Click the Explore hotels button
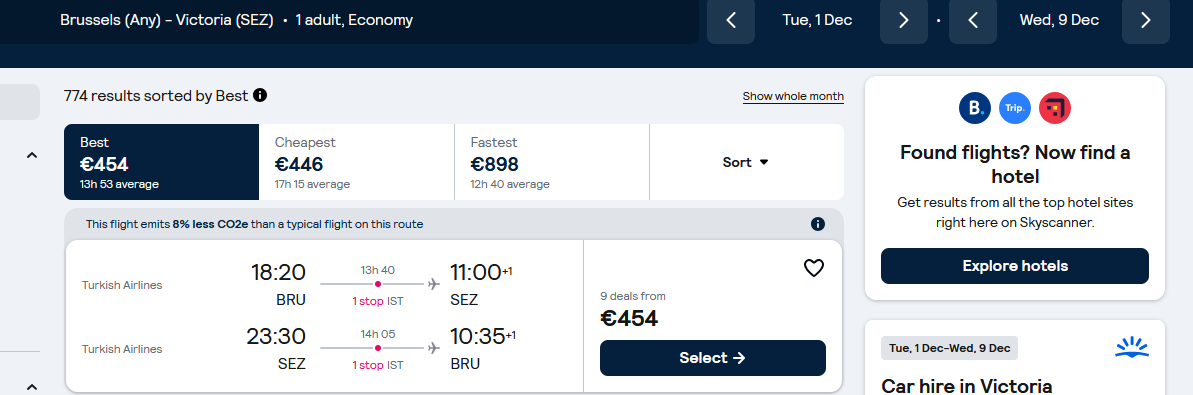Viewport: 1193px width, 395px height. tap(1015, 266)
